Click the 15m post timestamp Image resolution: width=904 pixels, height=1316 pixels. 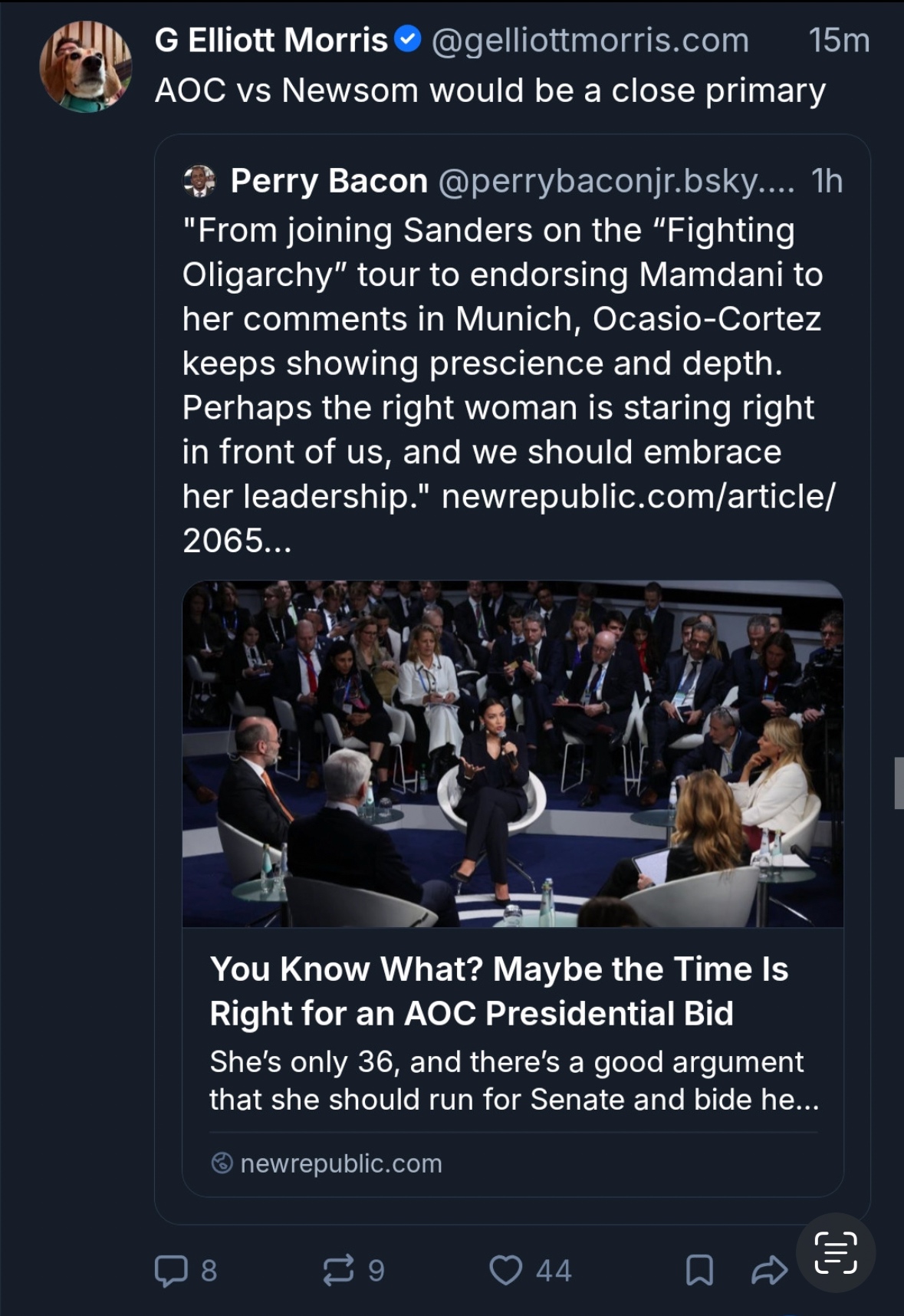tap(839, 40)
